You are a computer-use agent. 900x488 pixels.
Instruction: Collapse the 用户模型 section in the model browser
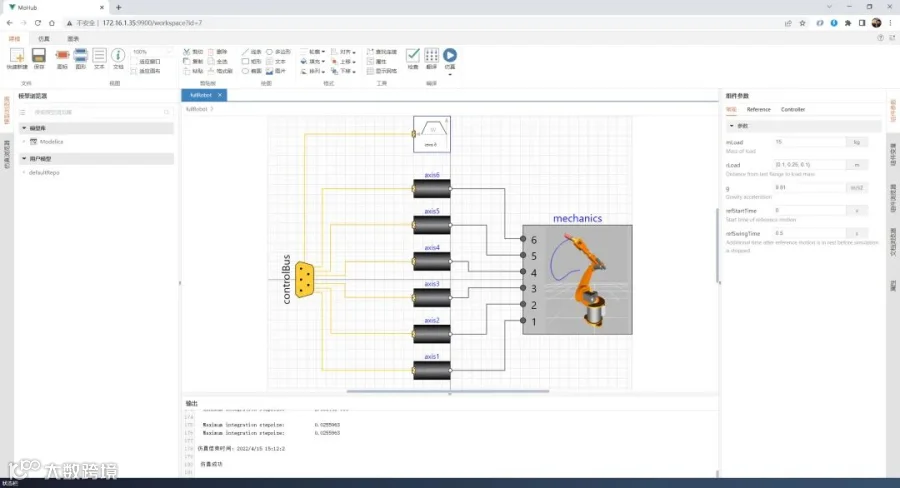coord(24,158)
